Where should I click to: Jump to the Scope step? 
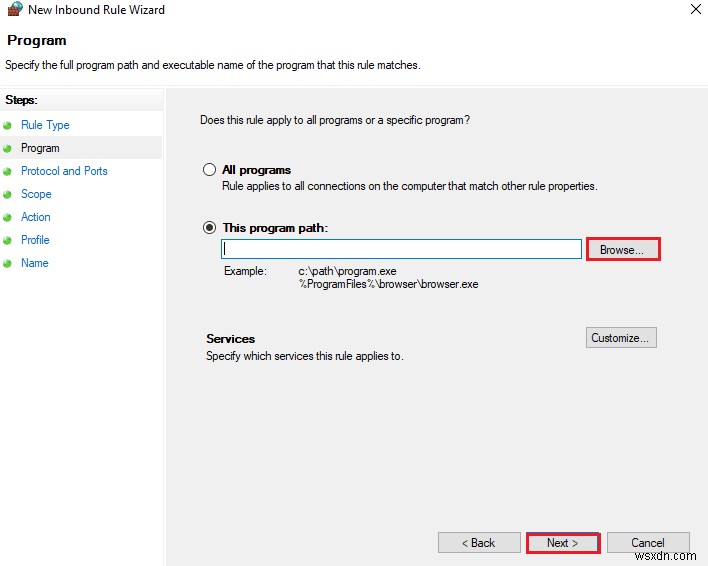36,194
